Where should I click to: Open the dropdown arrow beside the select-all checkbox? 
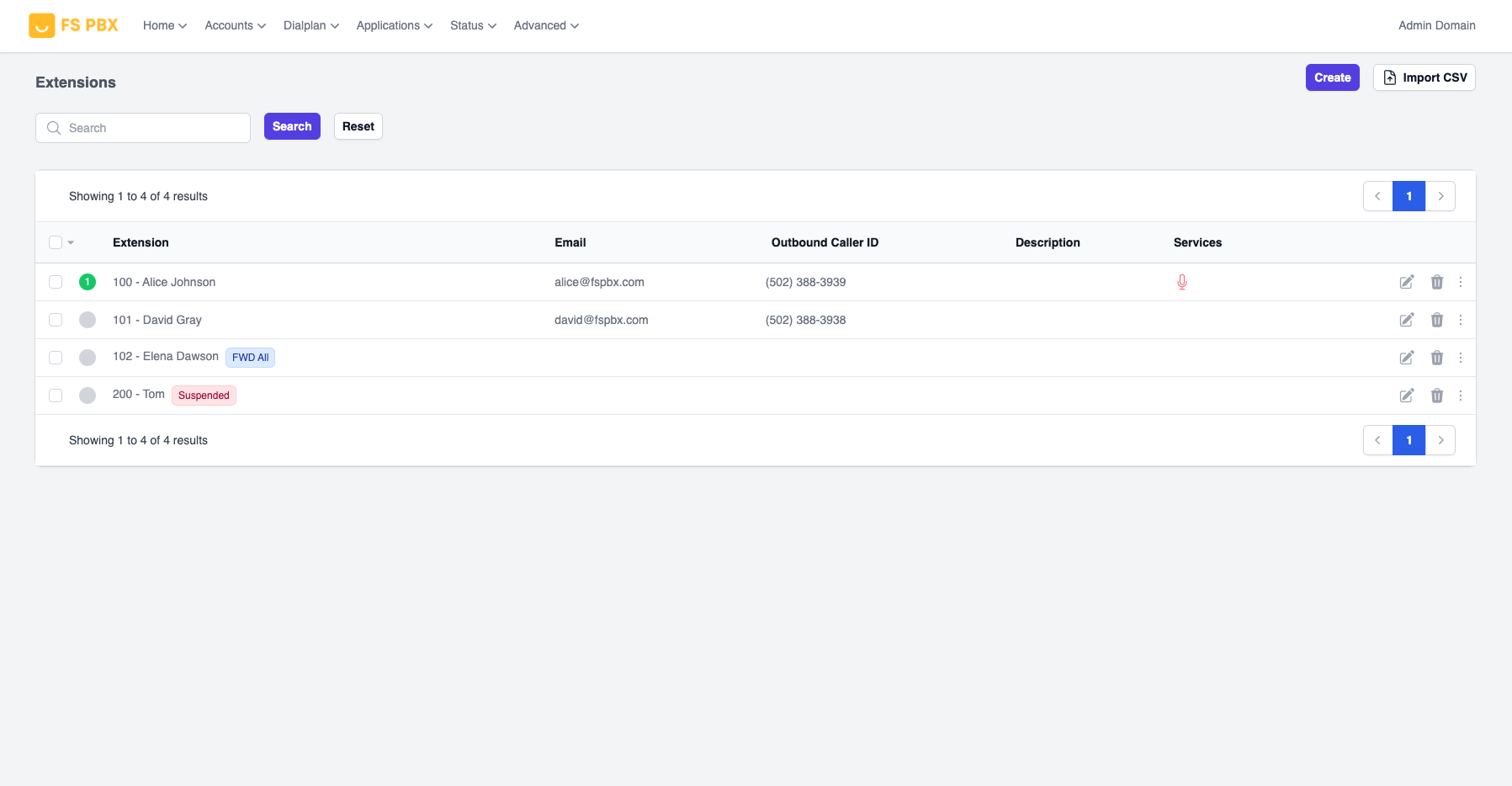72,242
